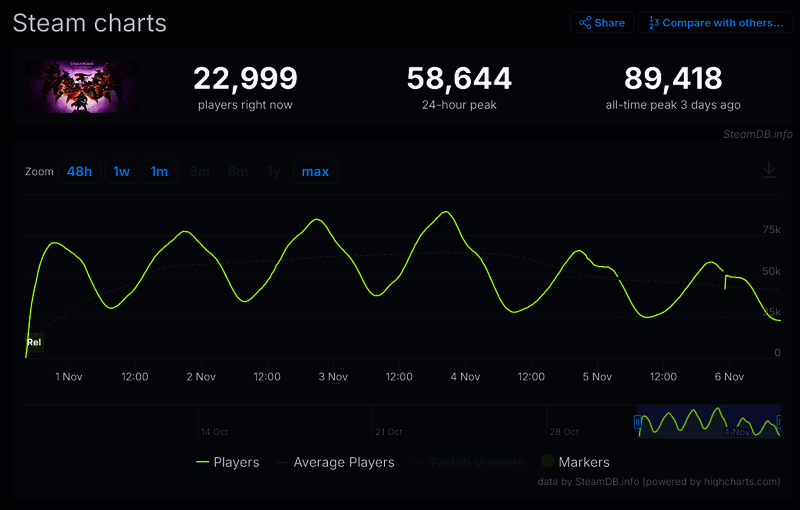The width and height of the screenshot is (800, 510).
Task: Set chart zoom to 48h
Action: pos(79,172)
